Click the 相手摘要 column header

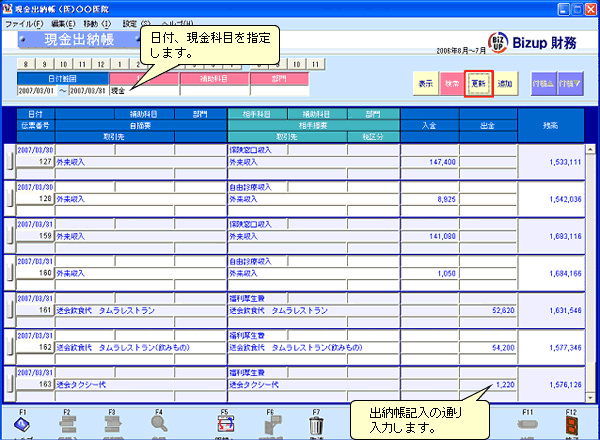[313, 125]
